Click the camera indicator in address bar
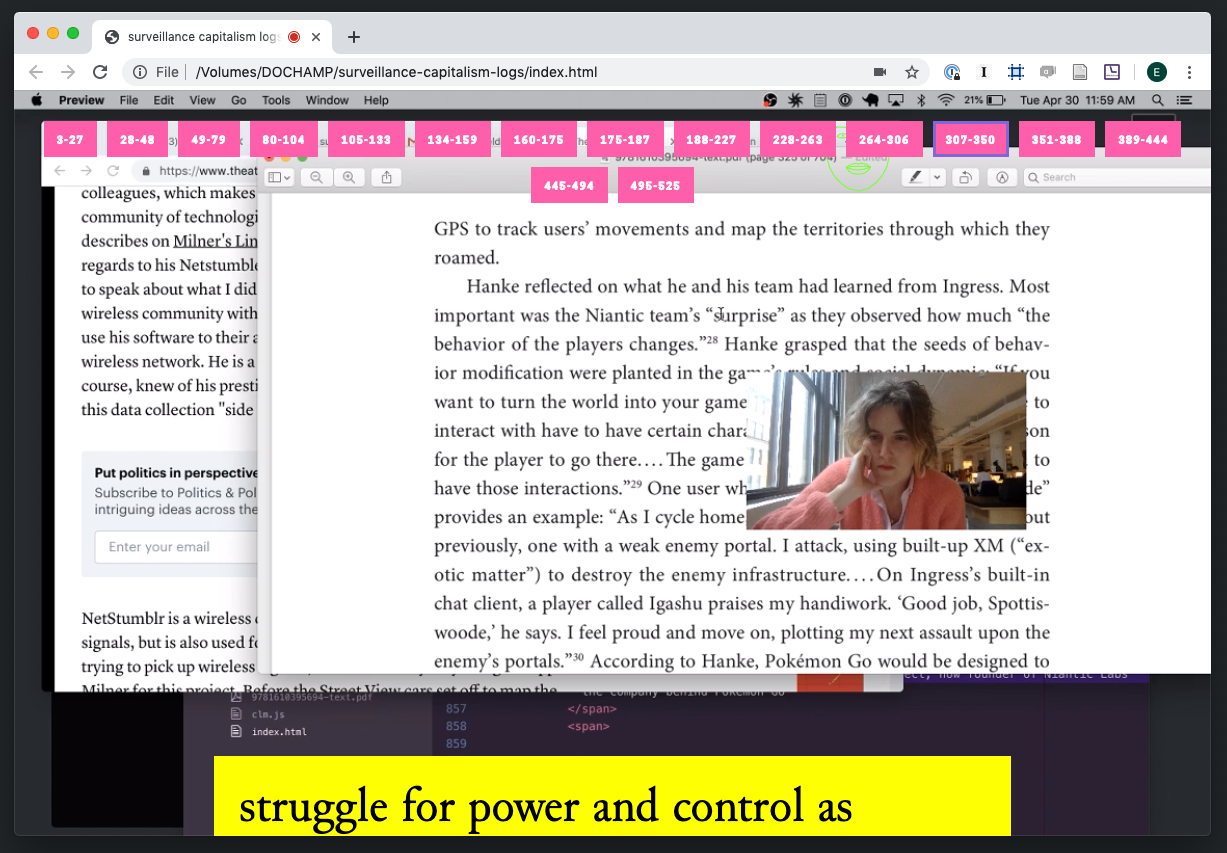 coord(880,72)
